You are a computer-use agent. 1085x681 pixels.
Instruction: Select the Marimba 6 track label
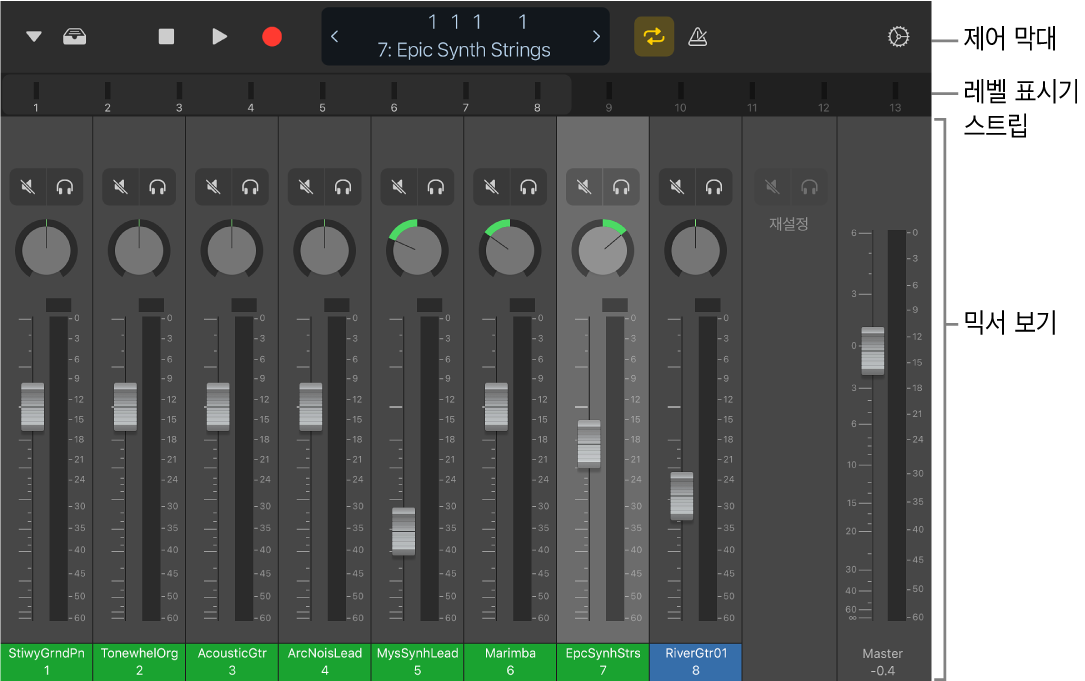click(510, 662)
